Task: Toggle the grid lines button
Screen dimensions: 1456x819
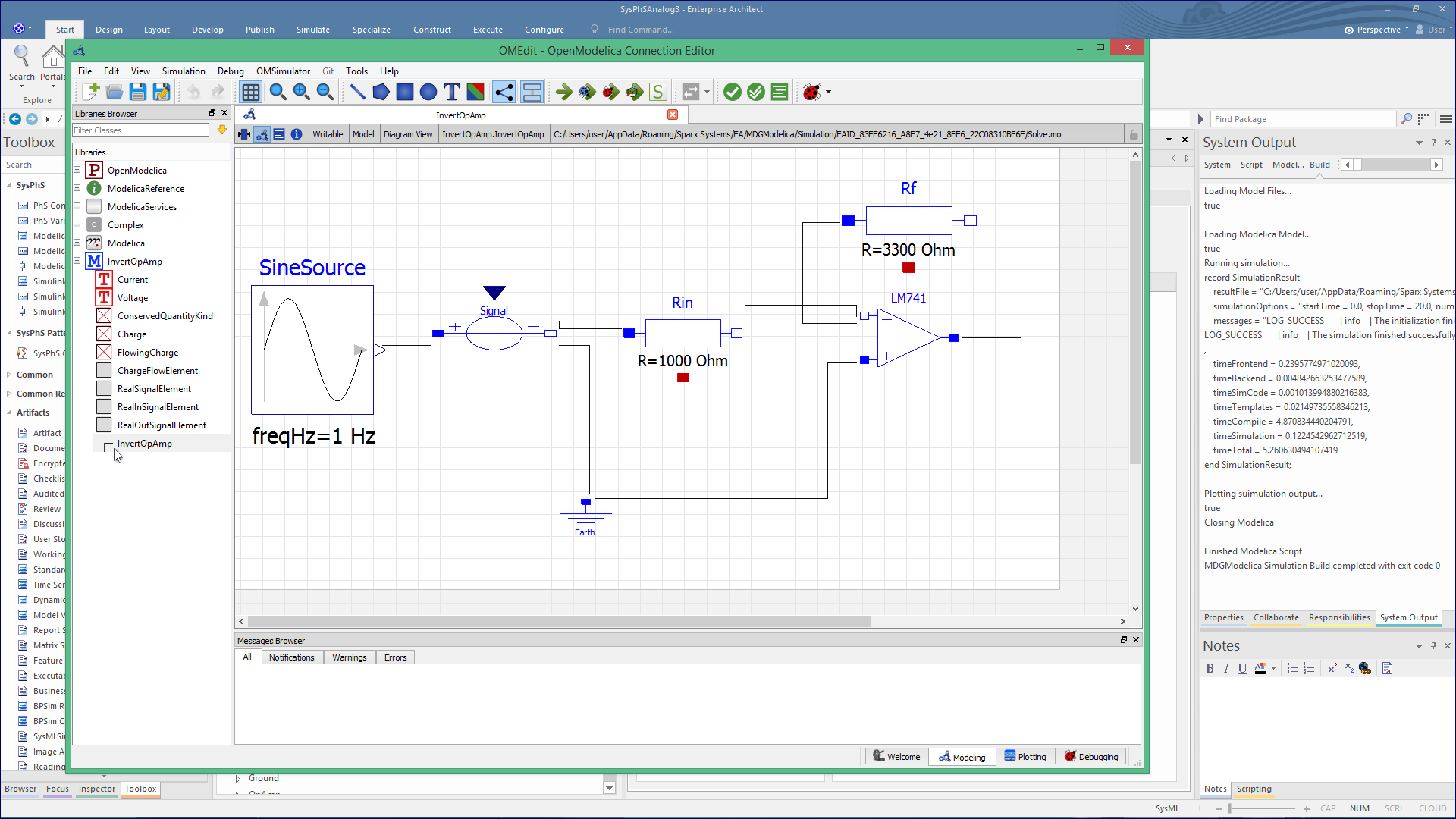Action: [250, 92]
